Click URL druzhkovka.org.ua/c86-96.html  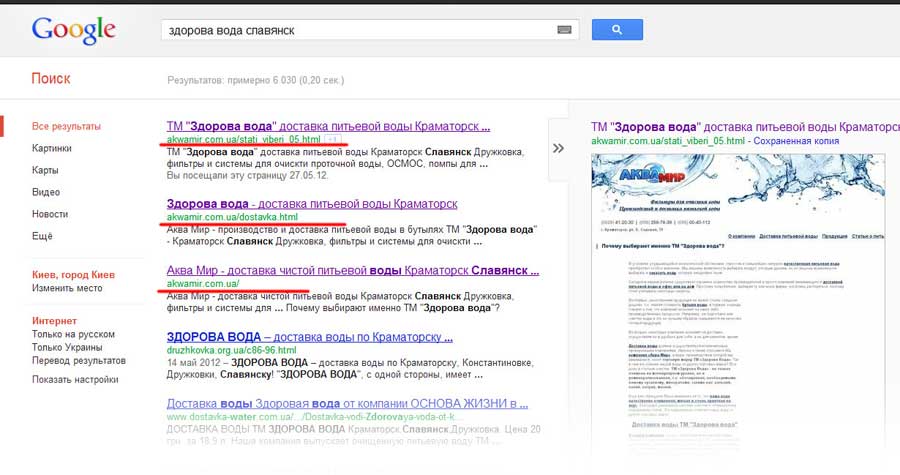coord(231,350)
